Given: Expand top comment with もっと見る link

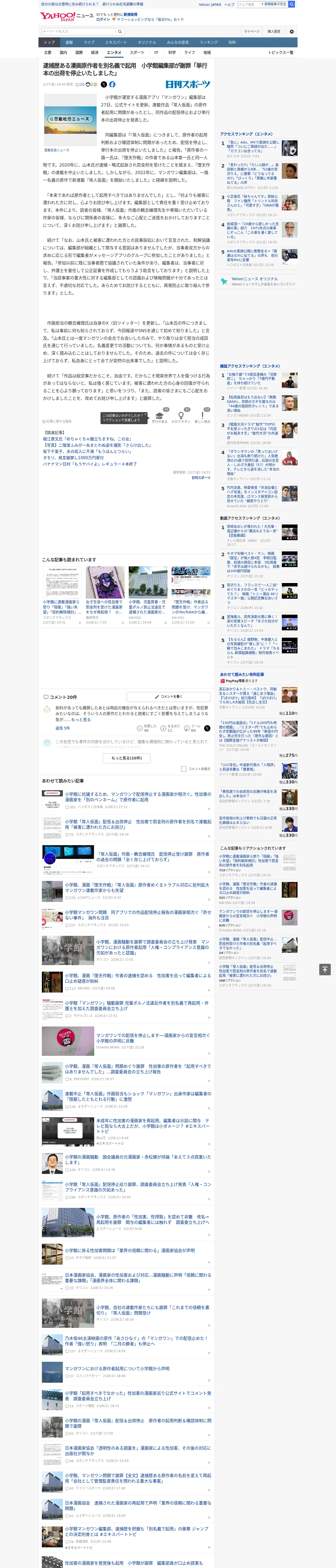Looking at the screenshot, I should 81,719.
